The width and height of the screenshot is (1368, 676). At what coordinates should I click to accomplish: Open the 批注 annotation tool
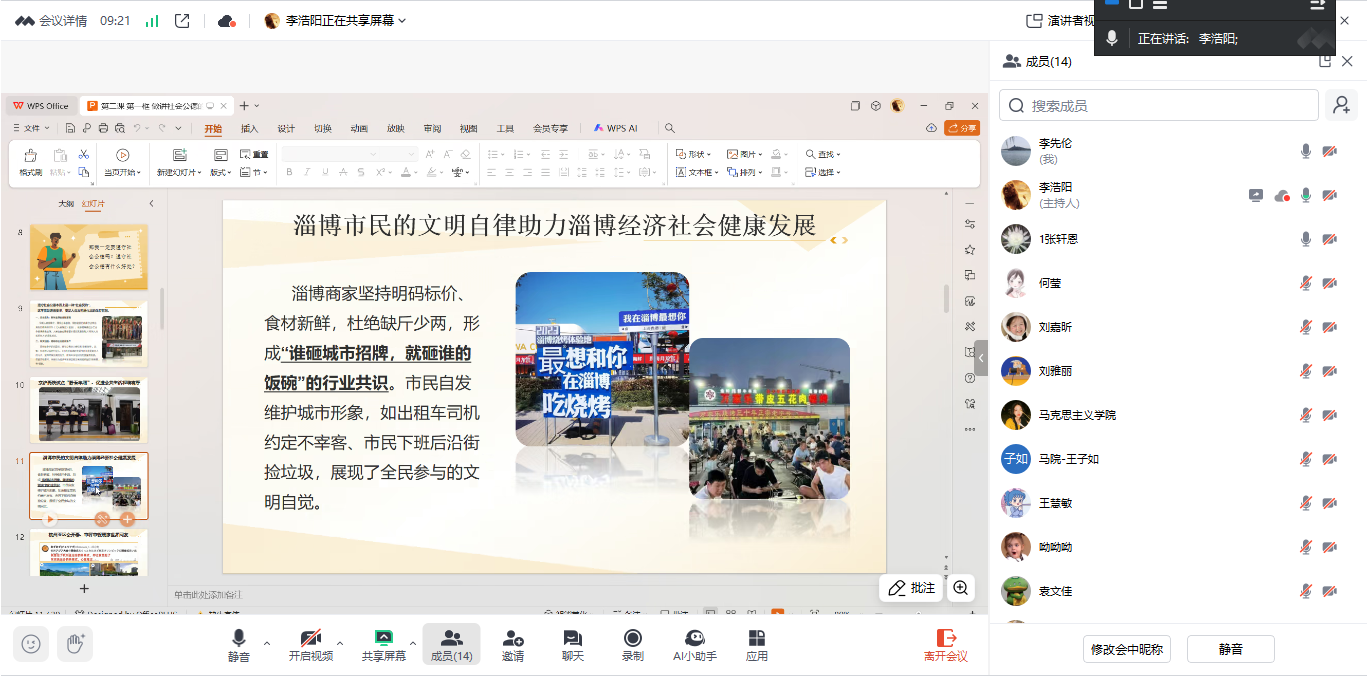pos(911,588)
